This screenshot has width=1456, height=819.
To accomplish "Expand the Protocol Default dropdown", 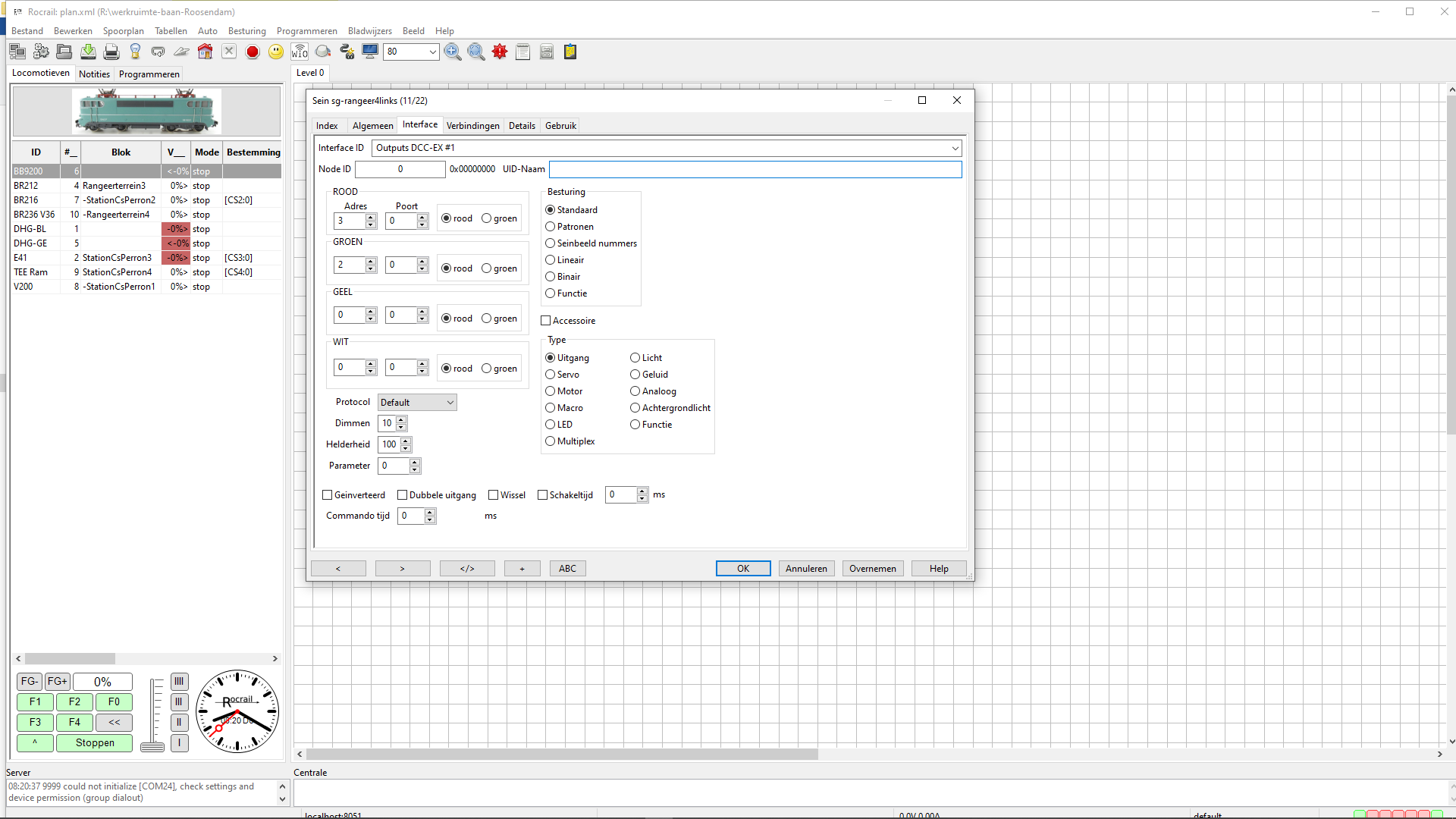I will [450, 403].
